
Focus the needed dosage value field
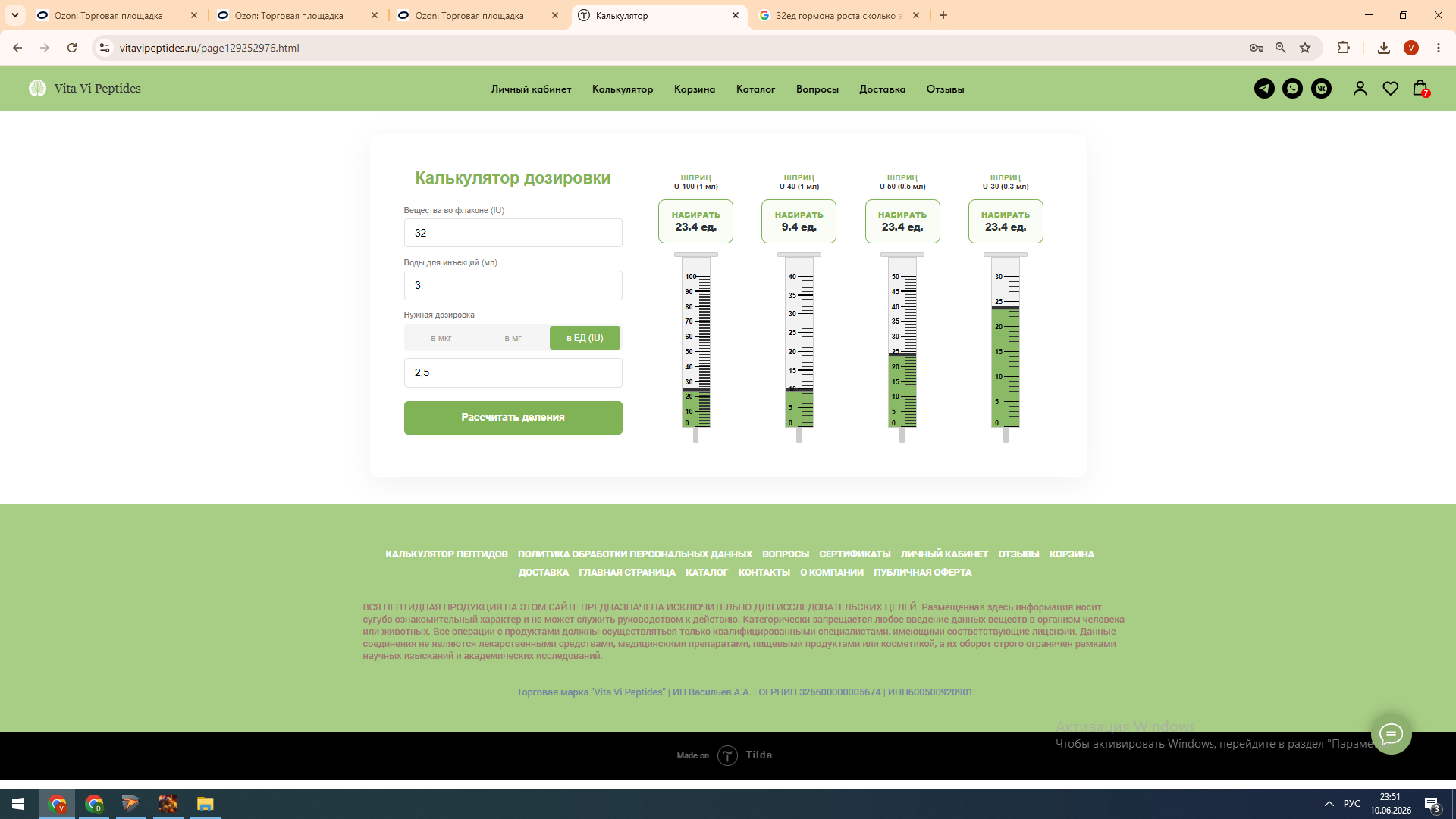(513, 372)
